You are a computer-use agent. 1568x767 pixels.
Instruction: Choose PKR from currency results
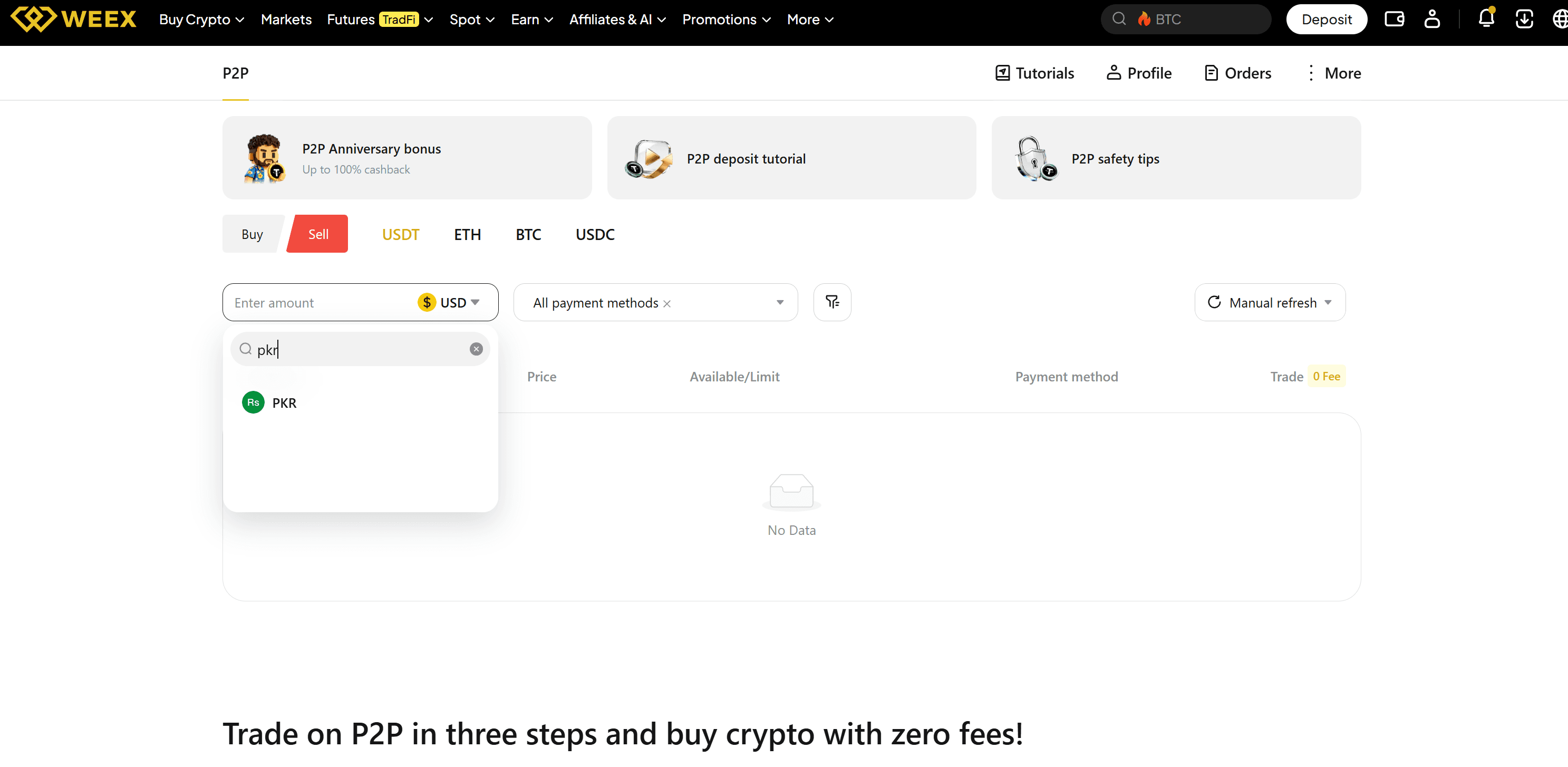click(x=360, y=402)
